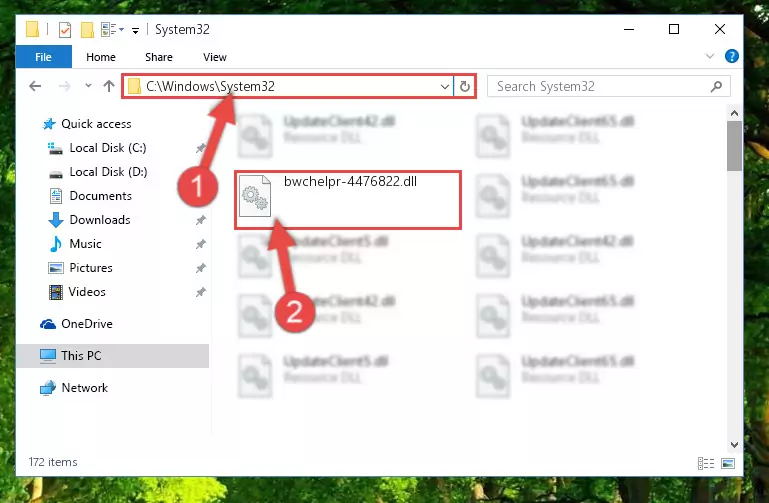Screen dimensions: 769x503
Task: Open the Help question mark icon
Action: point(732,56)
